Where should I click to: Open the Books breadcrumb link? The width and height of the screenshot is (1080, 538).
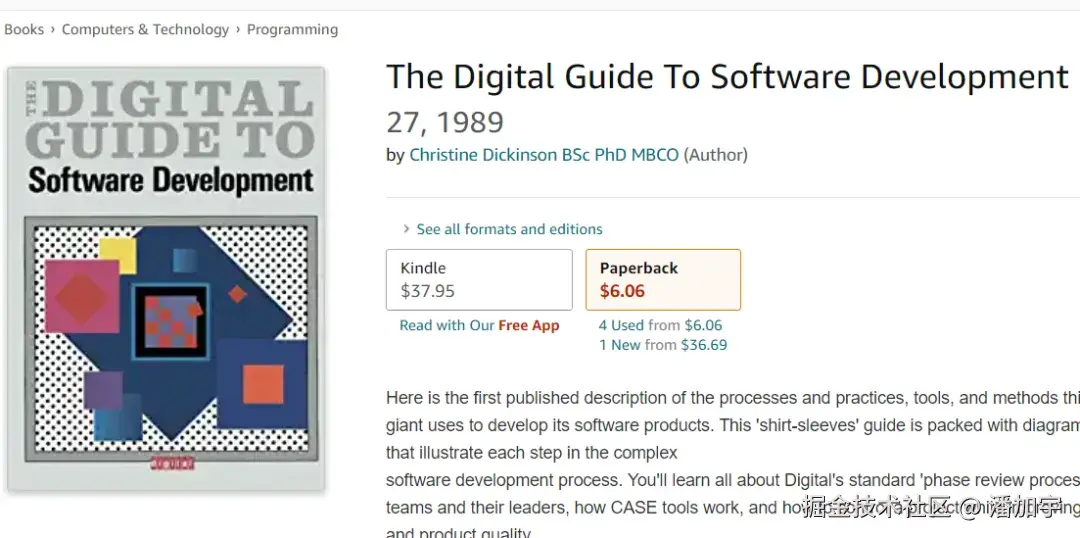tap(24, 30)
